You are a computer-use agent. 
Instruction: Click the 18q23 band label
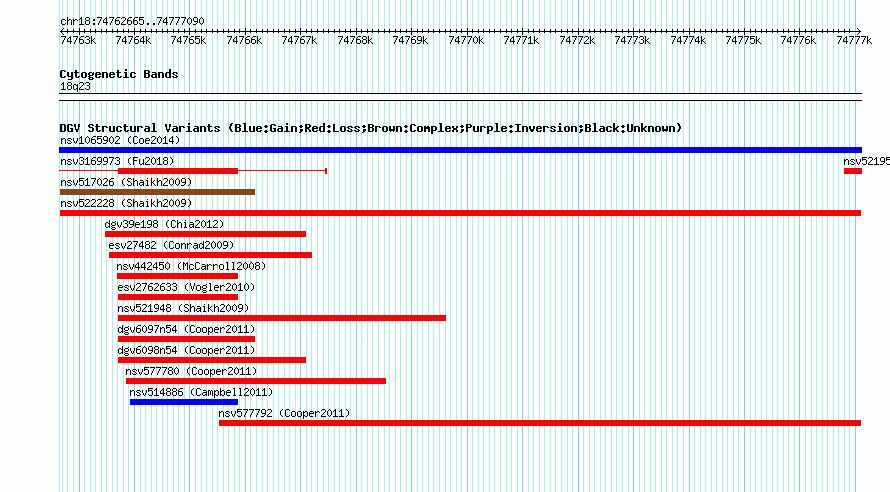click(x=75, y=87)
